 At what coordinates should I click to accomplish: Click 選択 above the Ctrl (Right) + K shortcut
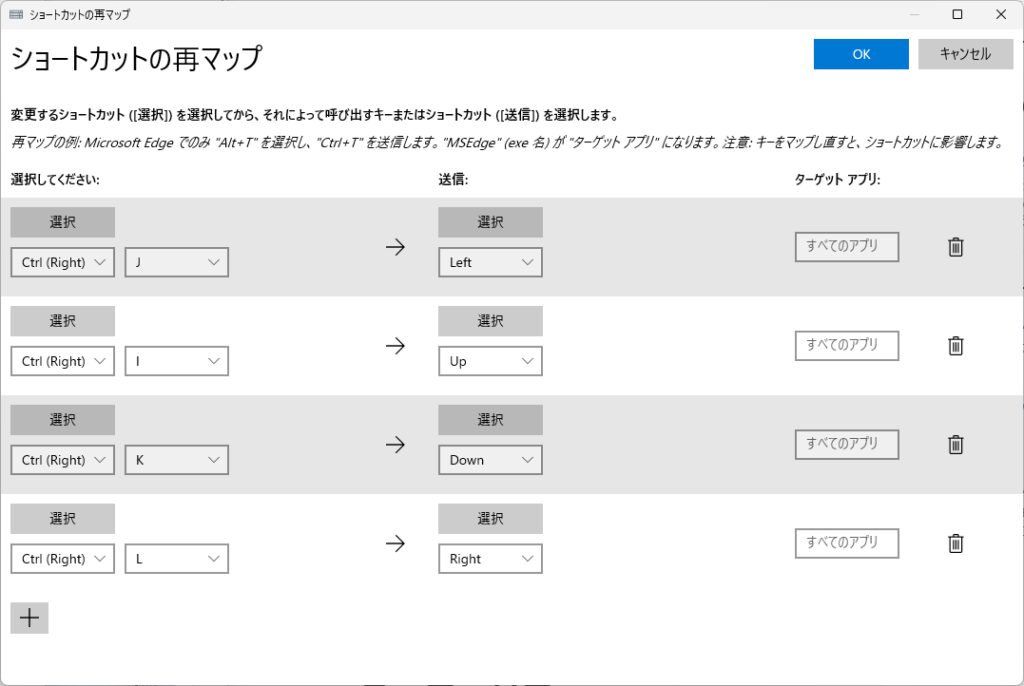(x=63, y=419)
